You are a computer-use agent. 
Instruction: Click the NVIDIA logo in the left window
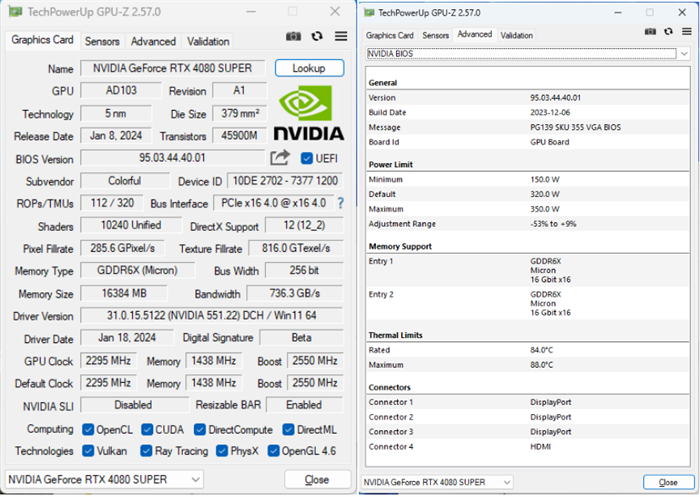308,113
